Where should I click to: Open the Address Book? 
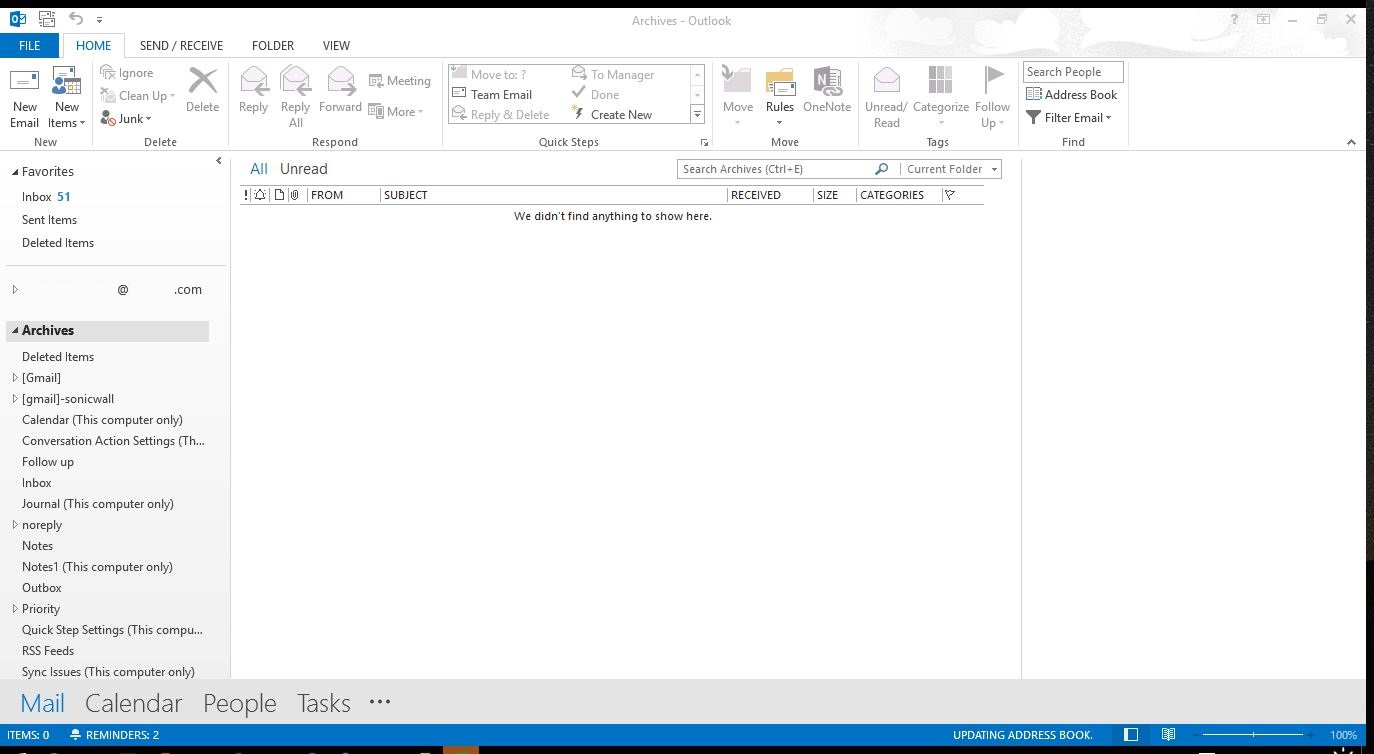click(1072, 95)
